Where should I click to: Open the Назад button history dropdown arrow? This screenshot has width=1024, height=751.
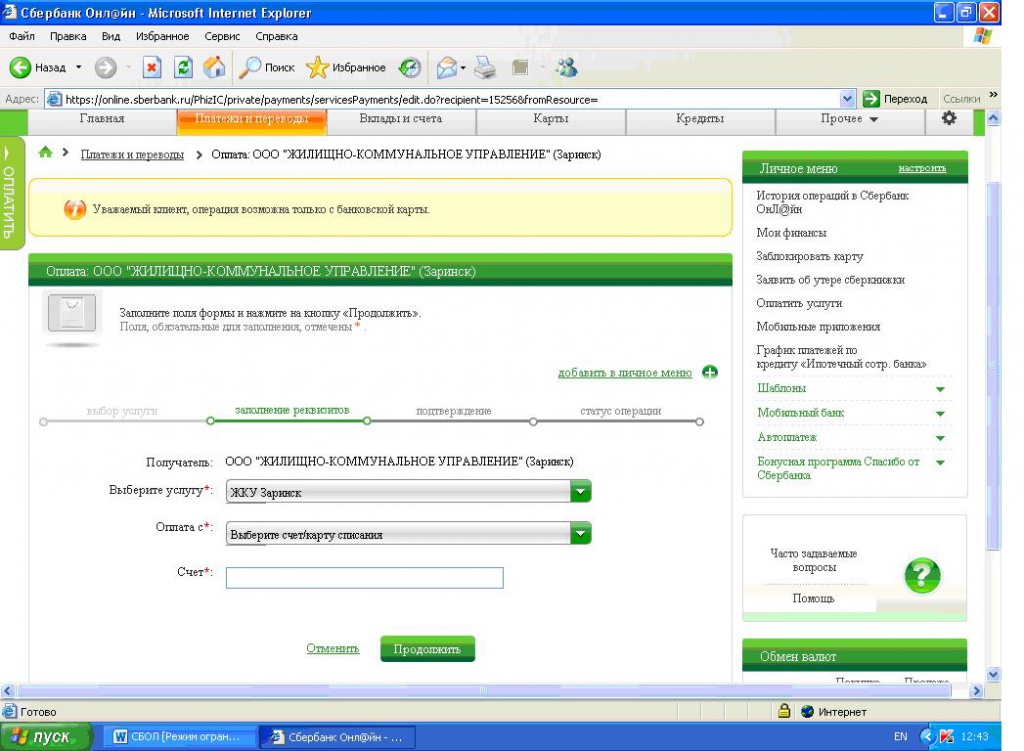(x=79, y=67)
